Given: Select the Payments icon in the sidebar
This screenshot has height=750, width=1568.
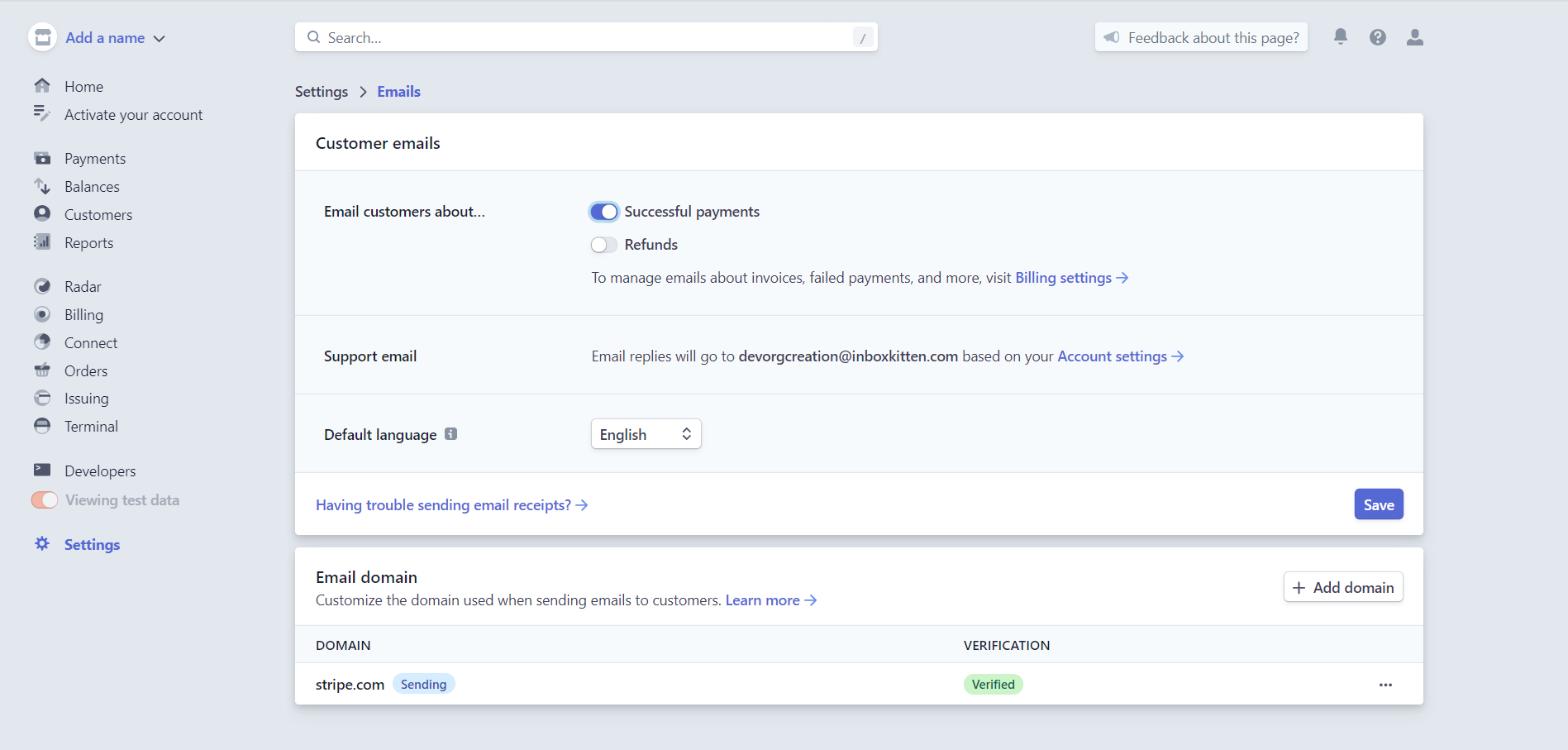Looking at the screenshot, I should click(x=42, y=158).
